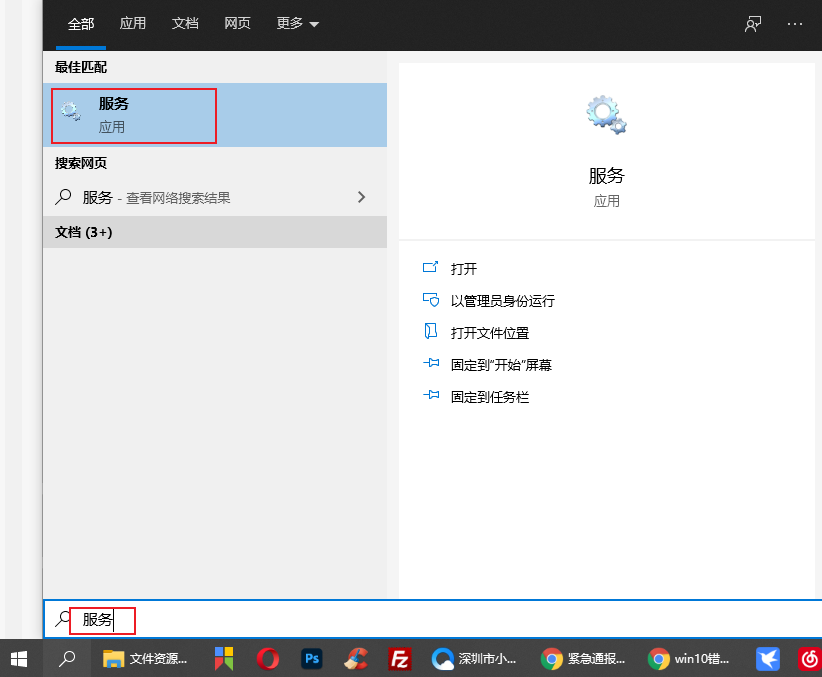Click the NetEase Music taskbar icon

click(x=809, y=658)
